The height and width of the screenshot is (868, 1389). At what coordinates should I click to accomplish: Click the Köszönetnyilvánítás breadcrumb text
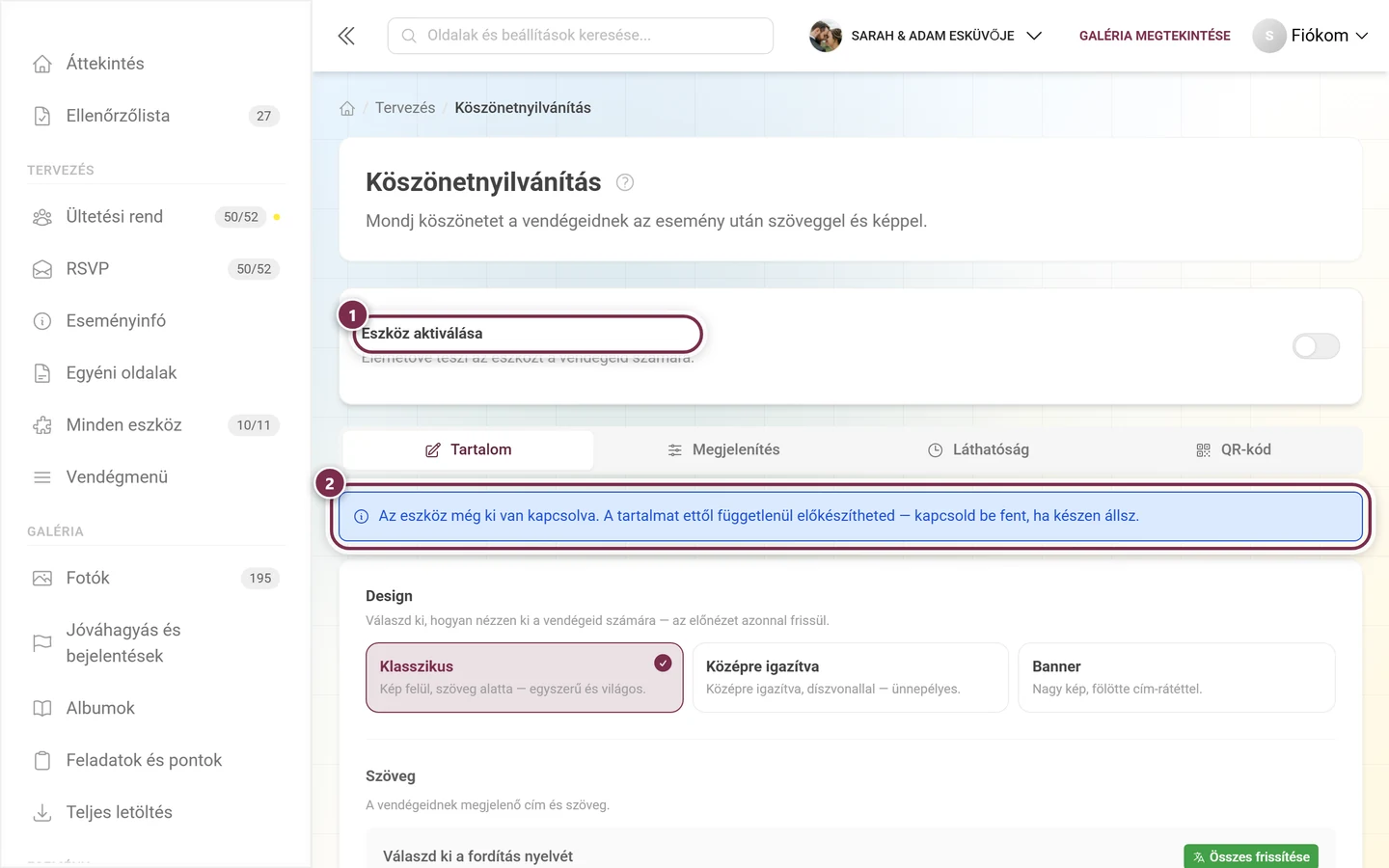coord(523,108)
